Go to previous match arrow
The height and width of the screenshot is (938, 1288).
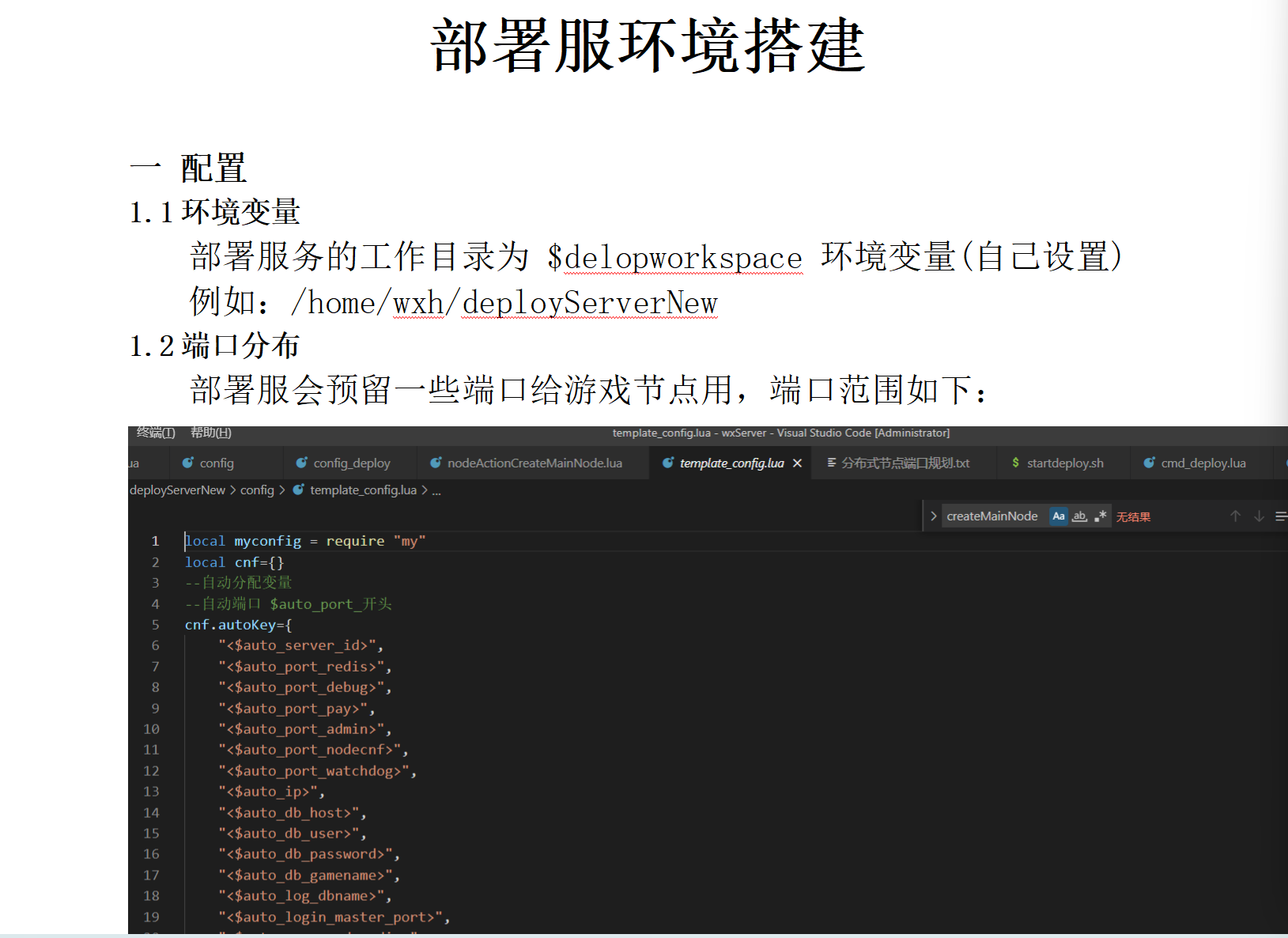click(1236, 516)
